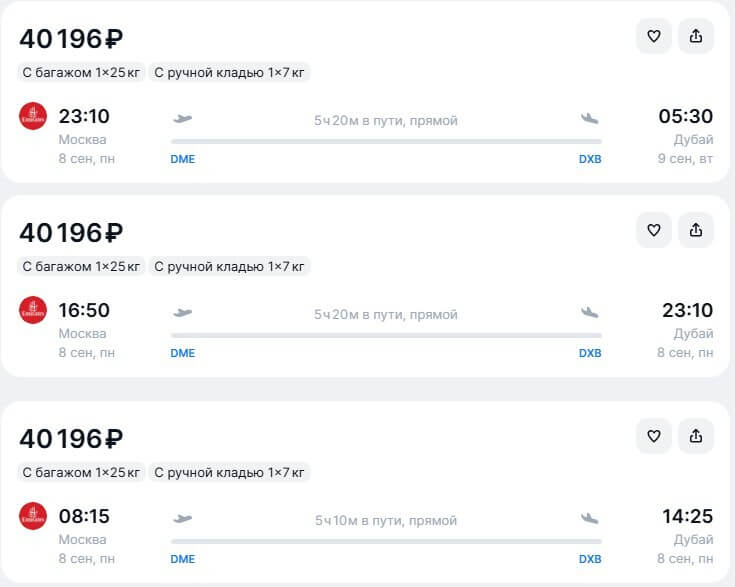Share the 16:50 departure flight
Viewport: 735px width, 587px height.
pyautogui.click(x=696, y=230)
